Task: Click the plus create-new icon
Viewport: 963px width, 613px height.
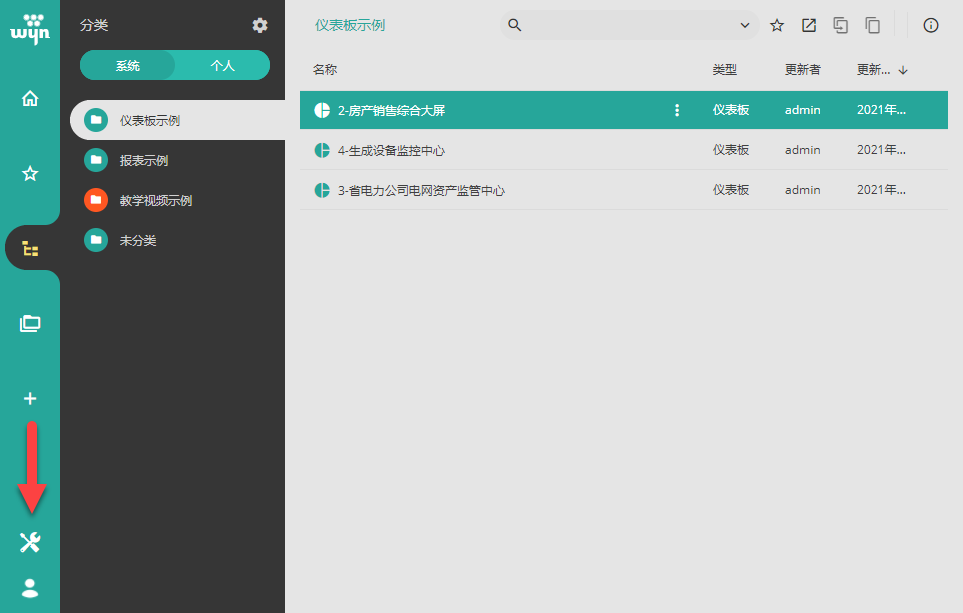Action: 30,399
